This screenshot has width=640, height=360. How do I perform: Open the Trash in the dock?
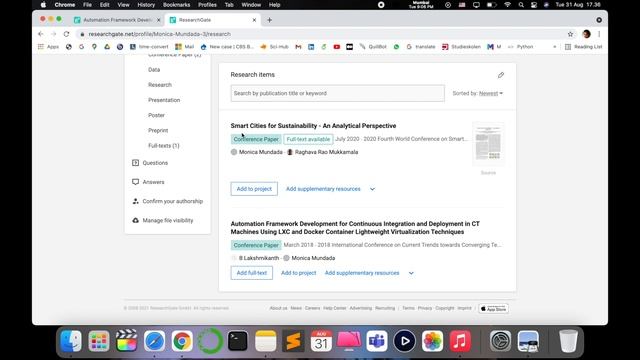568,341
